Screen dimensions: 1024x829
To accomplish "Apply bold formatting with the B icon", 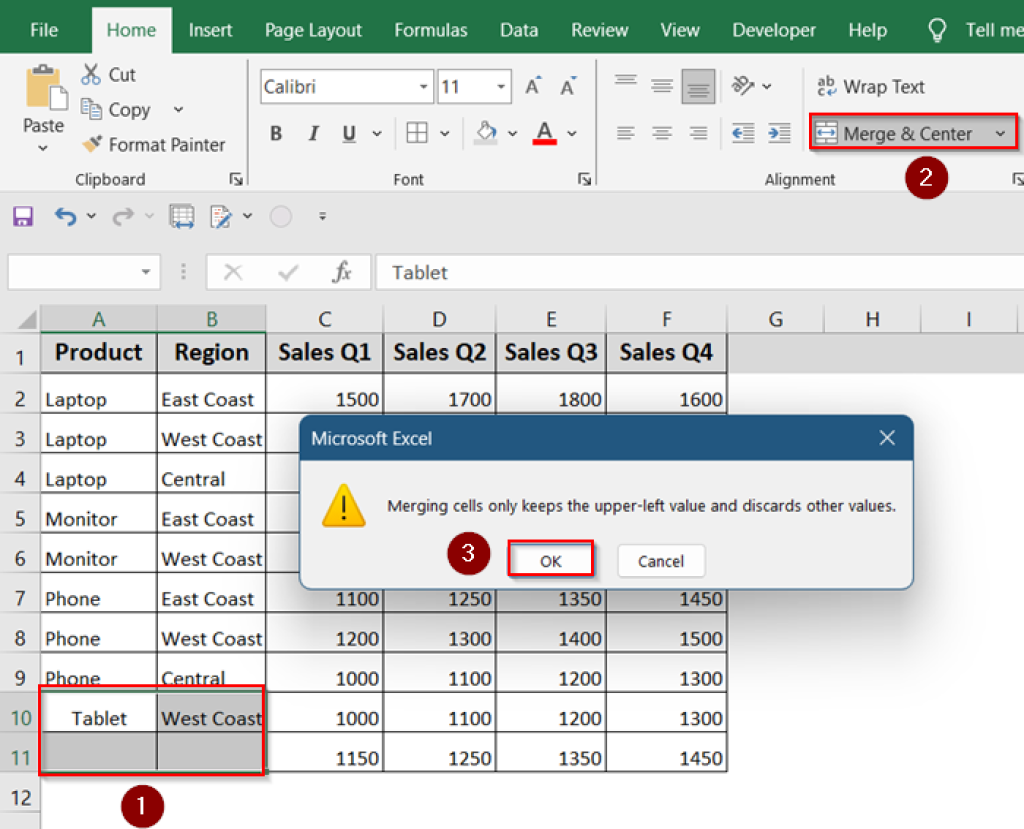I will 276,133.
